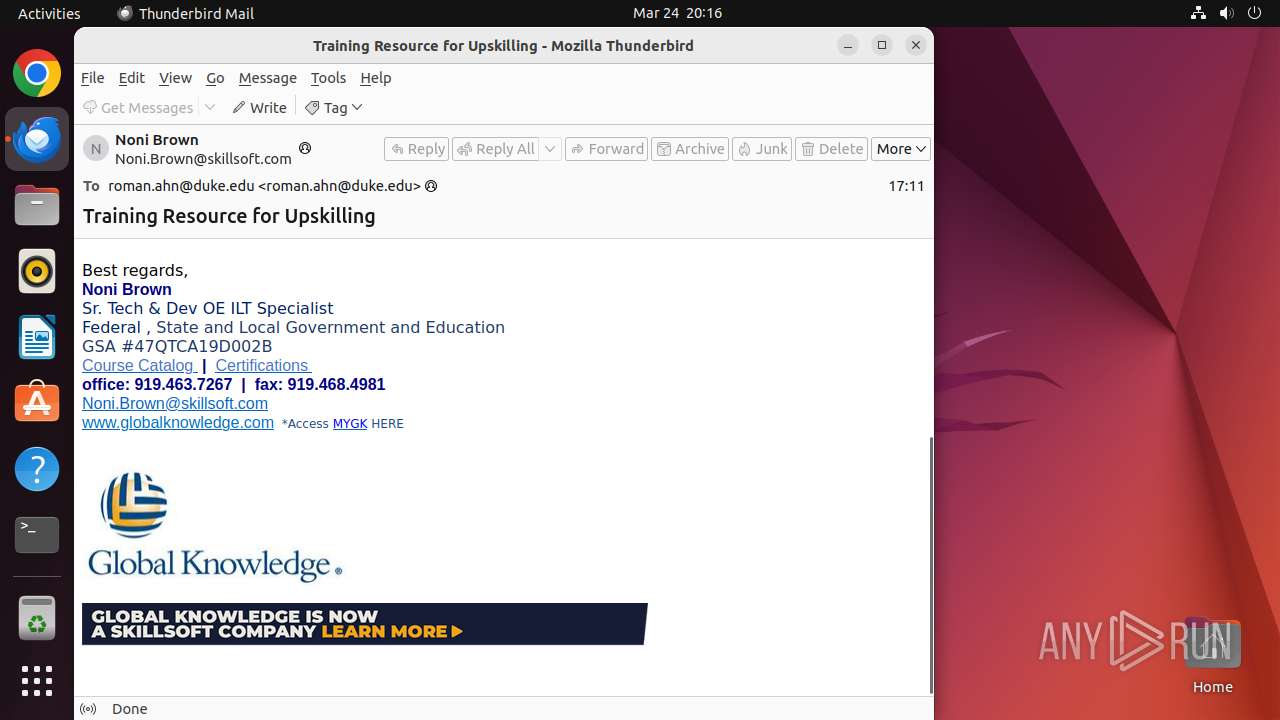Open LibreOffice Writer from dock
This screenshot has height=720, width=1280.
pyautogui.click(x=37, y=337)
